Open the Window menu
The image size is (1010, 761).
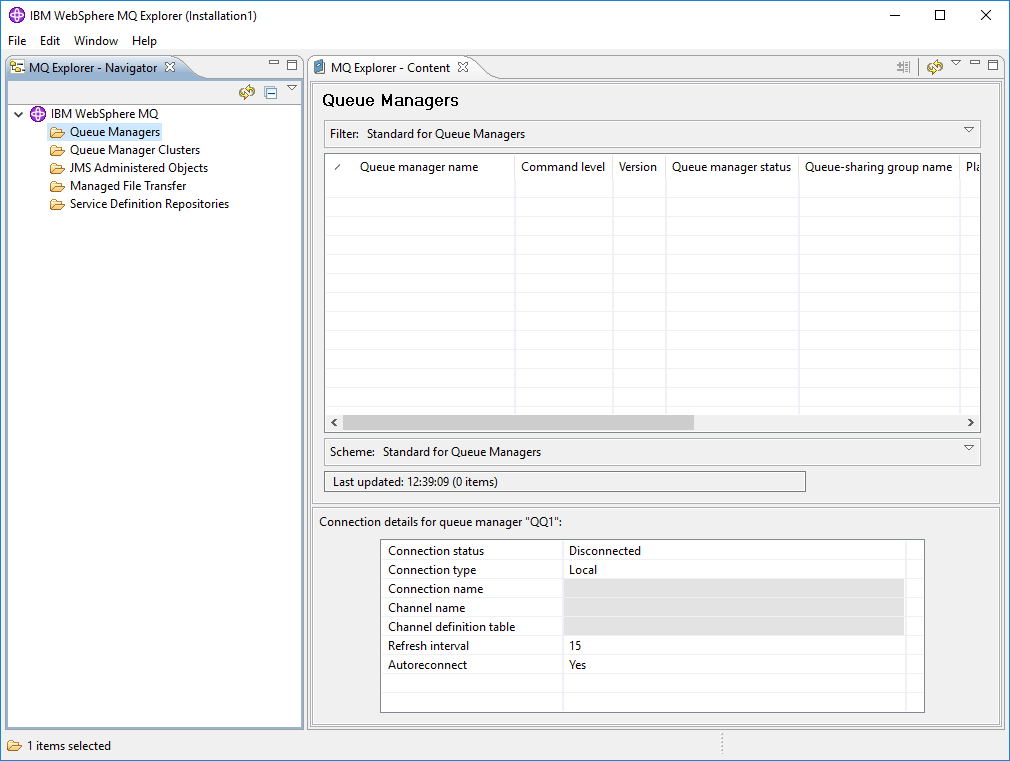click(x=96, y=41)
